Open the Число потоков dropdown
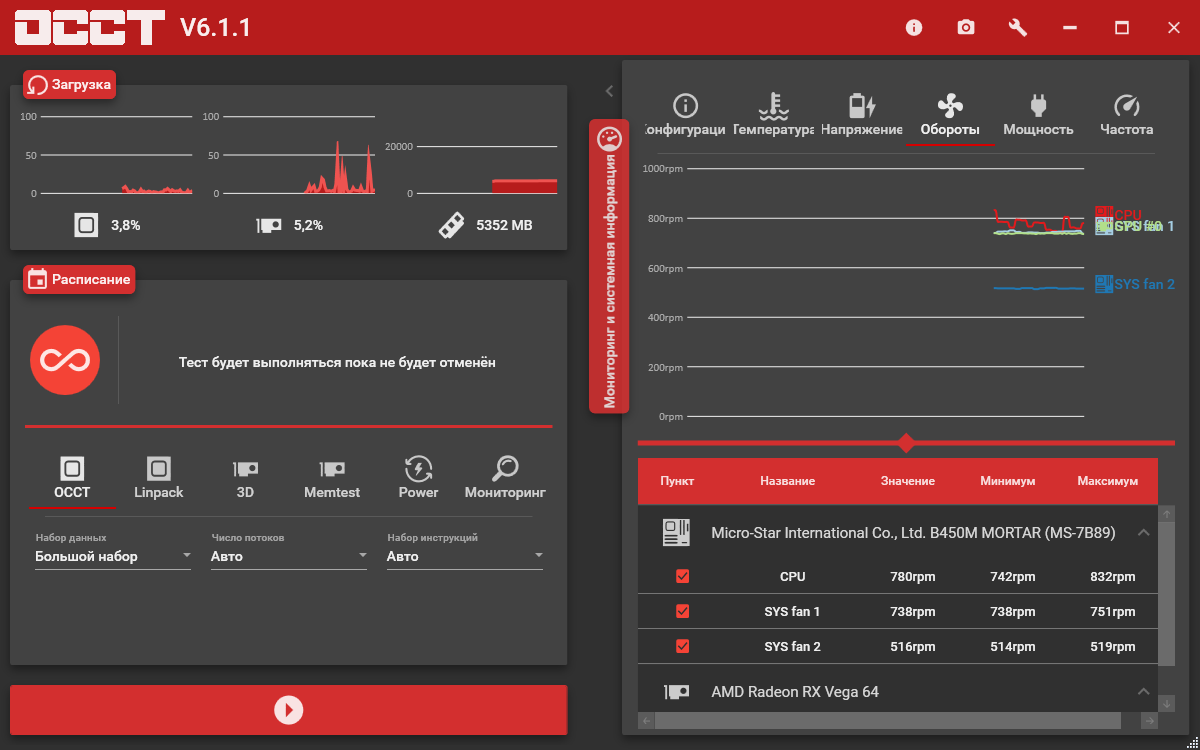This screenshot has width=1200, height=750. (288, 556)
